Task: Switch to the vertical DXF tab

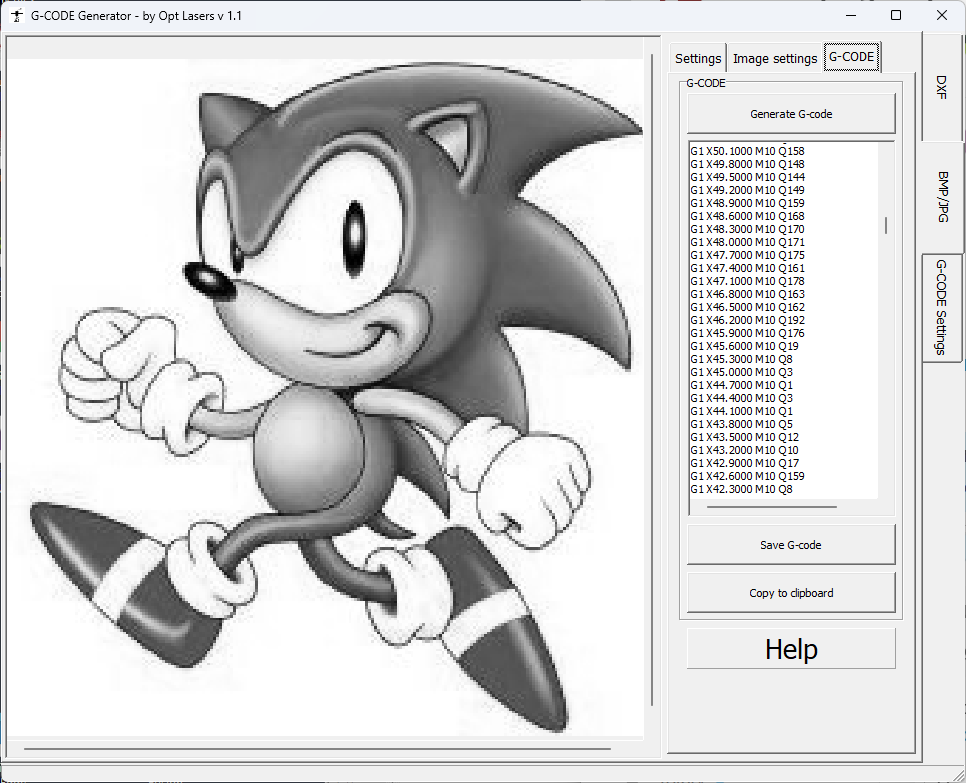Action: click(x=942, y=87)
